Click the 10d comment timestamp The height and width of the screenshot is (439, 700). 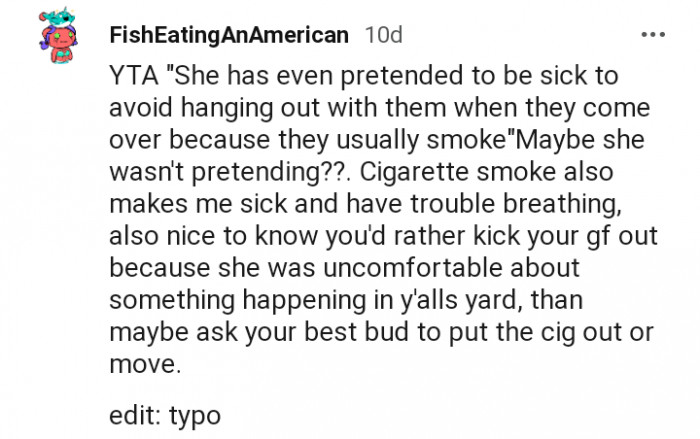[385, 36]
